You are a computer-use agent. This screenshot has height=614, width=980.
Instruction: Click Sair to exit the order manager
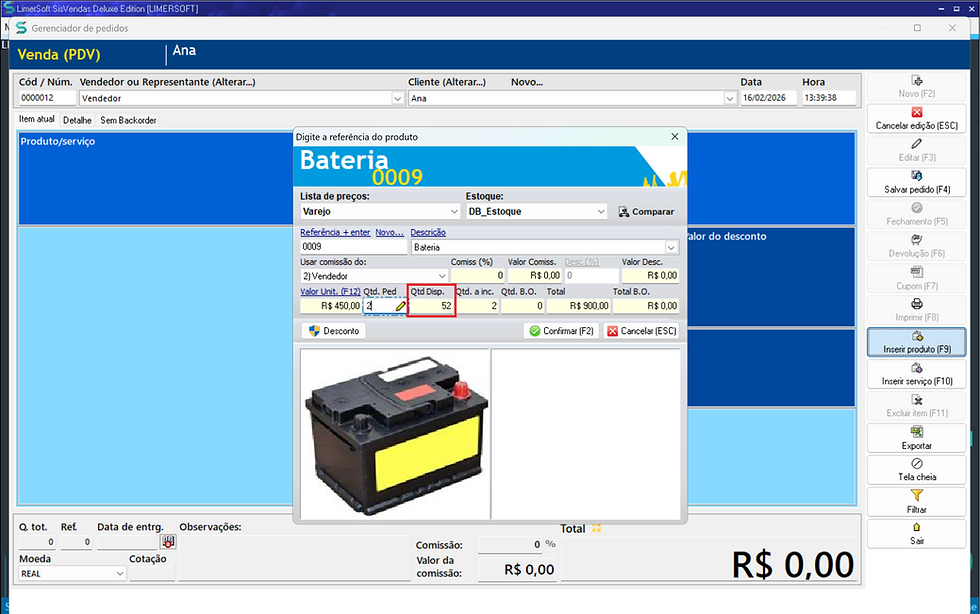point(915,533)
